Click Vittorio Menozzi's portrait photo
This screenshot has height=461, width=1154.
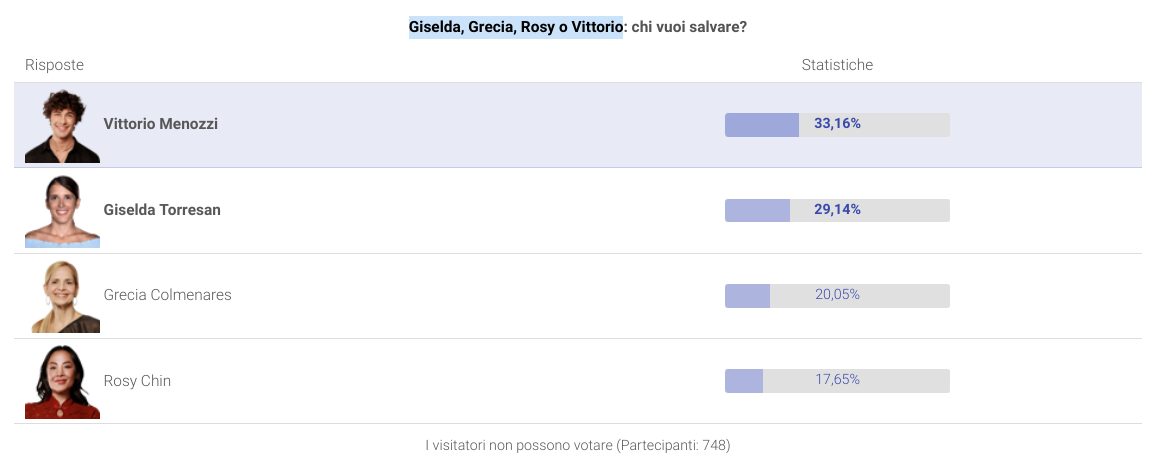[63, 125]
